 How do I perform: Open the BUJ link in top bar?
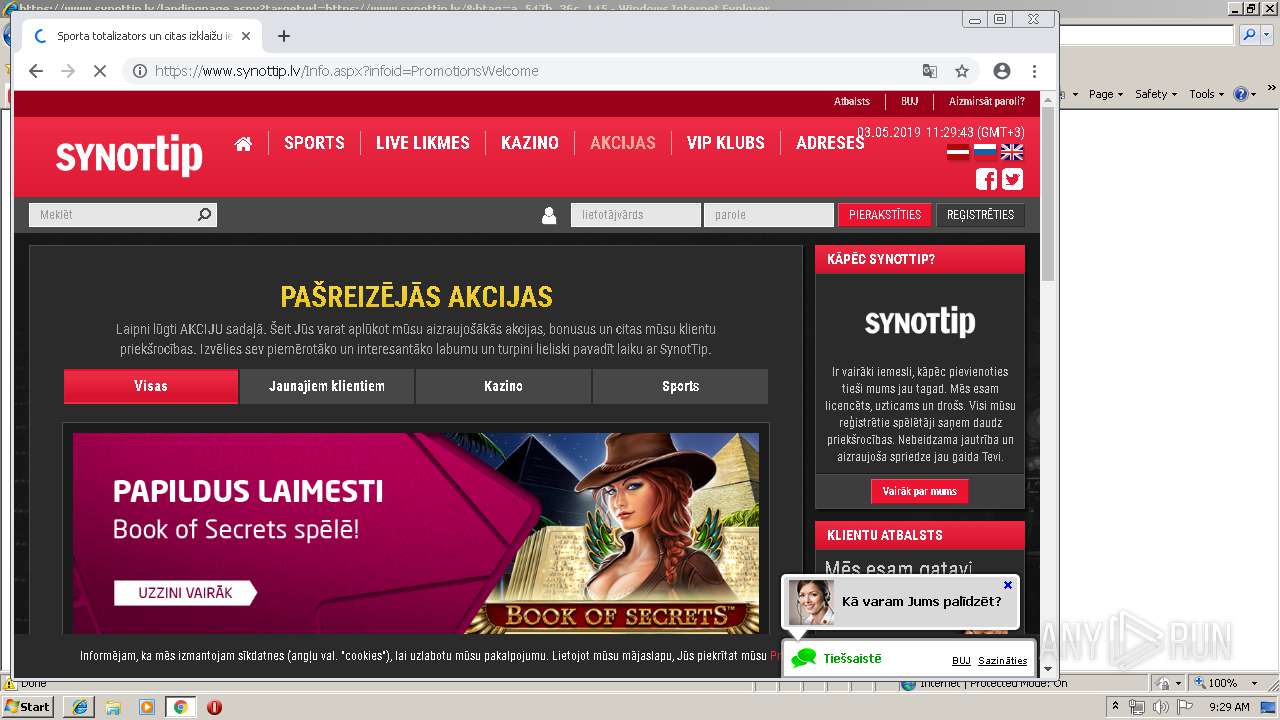pos(909,102)
